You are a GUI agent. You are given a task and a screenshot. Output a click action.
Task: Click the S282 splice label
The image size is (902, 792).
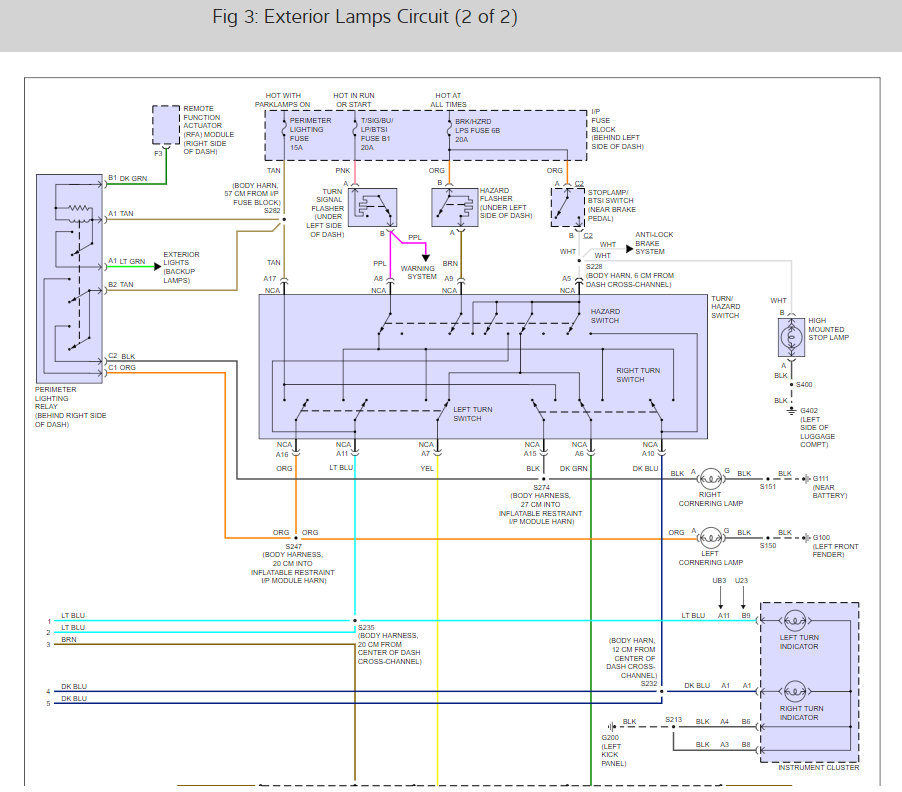pos(272,211)
